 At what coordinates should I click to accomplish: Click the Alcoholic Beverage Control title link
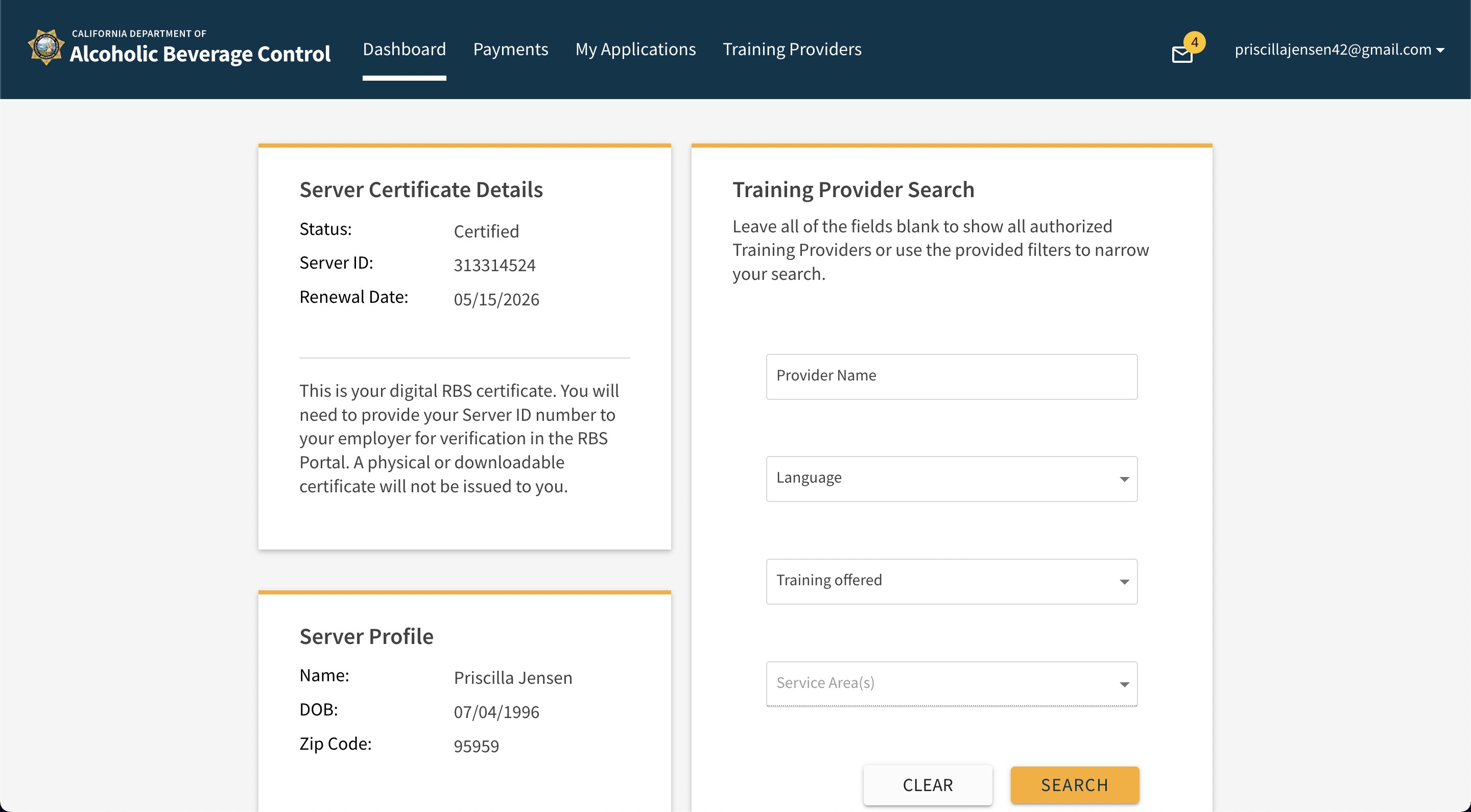coord(200,54)
